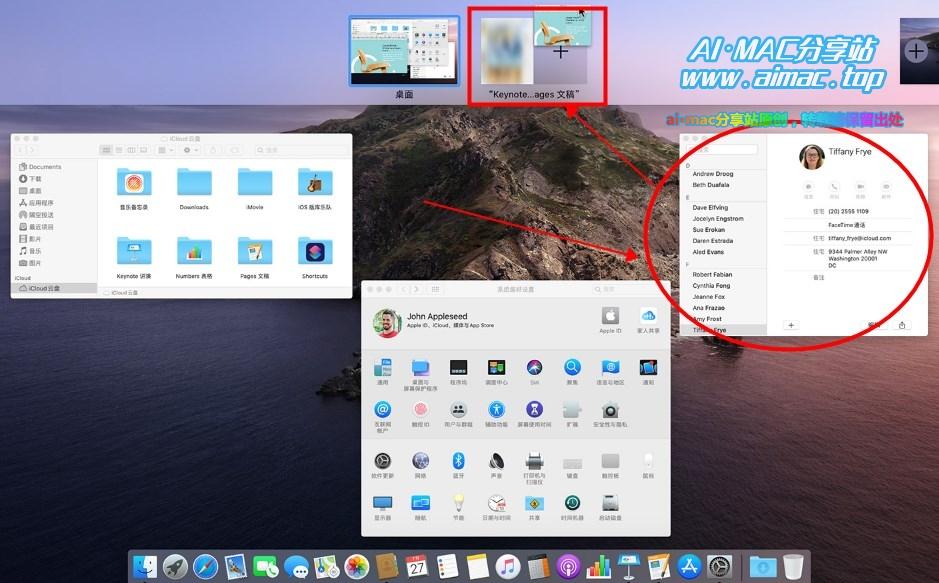Open the Calendar icon showing 27 in Dock
Viewport: 939px width, 583px height.
coord(417,566)
